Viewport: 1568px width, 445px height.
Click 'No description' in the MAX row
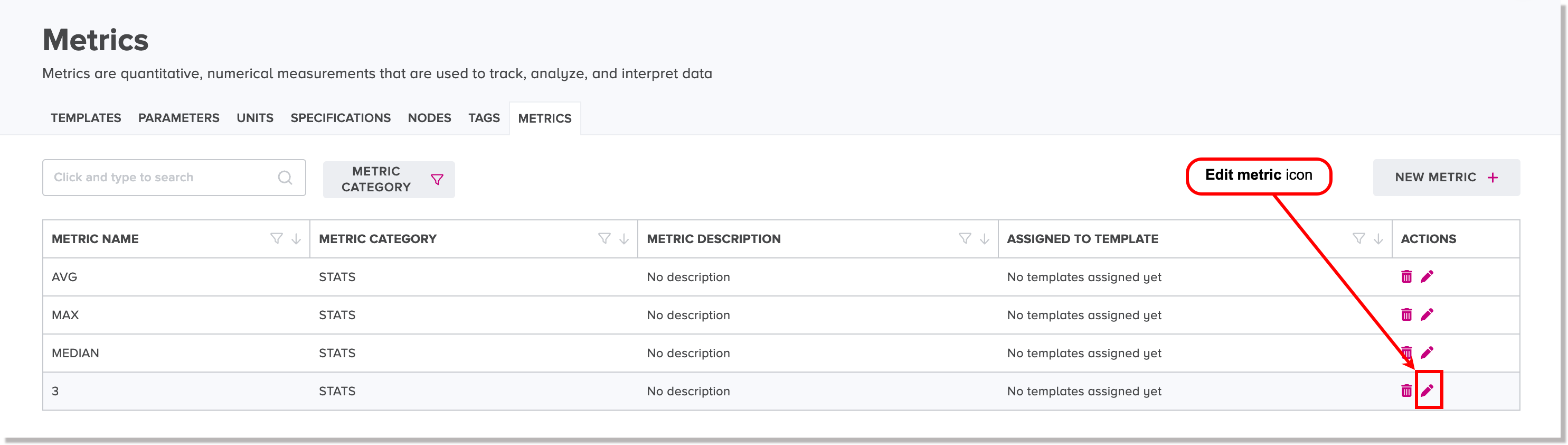pyautogui.click(x=688, y=315)
